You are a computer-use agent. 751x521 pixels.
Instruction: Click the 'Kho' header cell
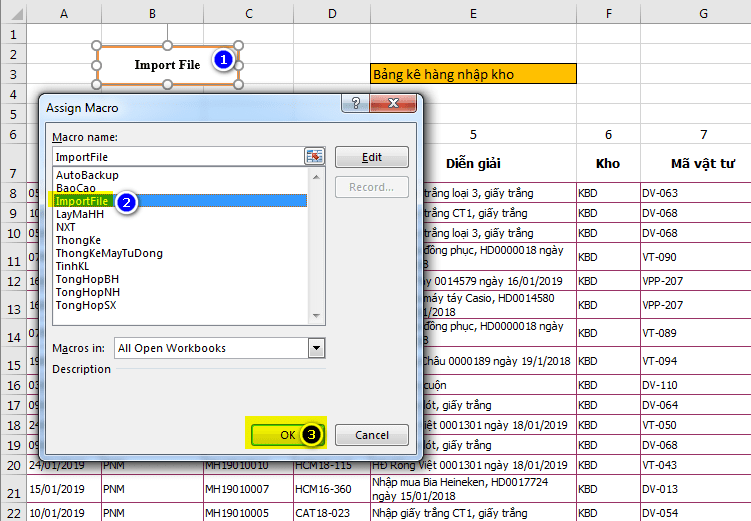tap(608, 163)
